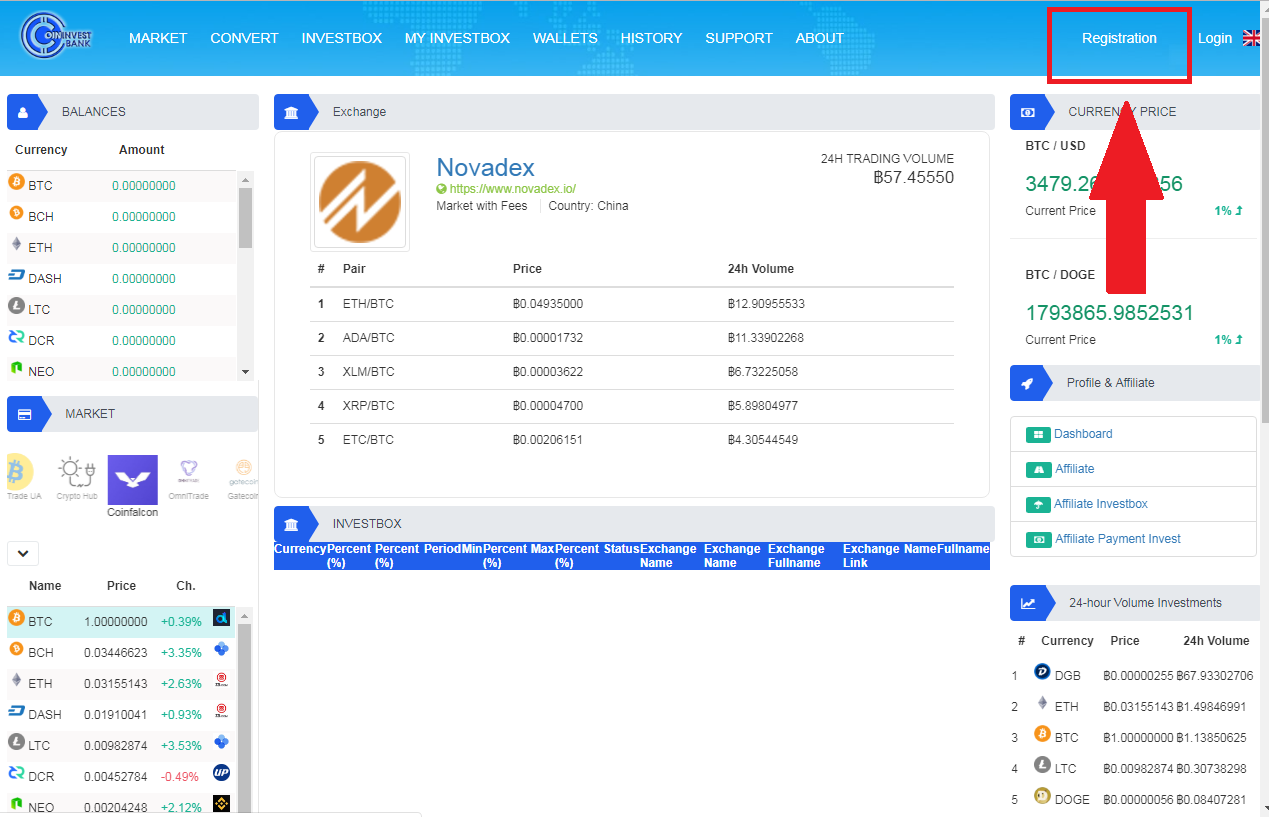This screenshot has width=1269, height=817.
Task: View the HISTORY page
Action: coord(651,38)
